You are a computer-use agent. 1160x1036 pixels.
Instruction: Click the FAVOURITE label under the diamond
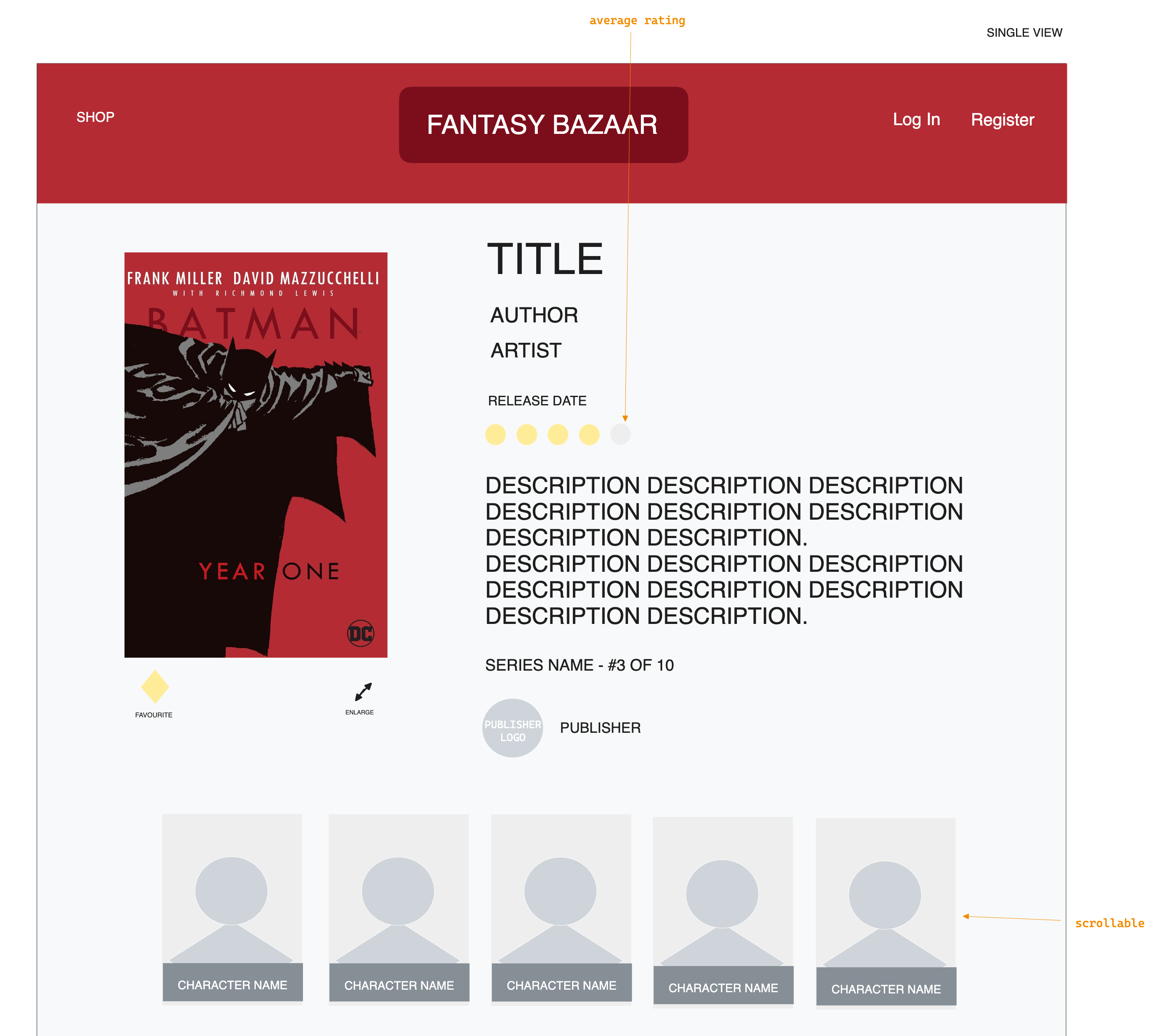(x=154, y=715)
